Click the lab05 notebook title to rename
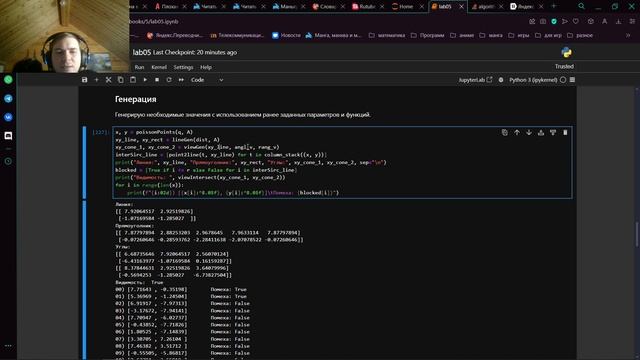Image resolution: width=640 pixels, height=360 pixels. 142,52
